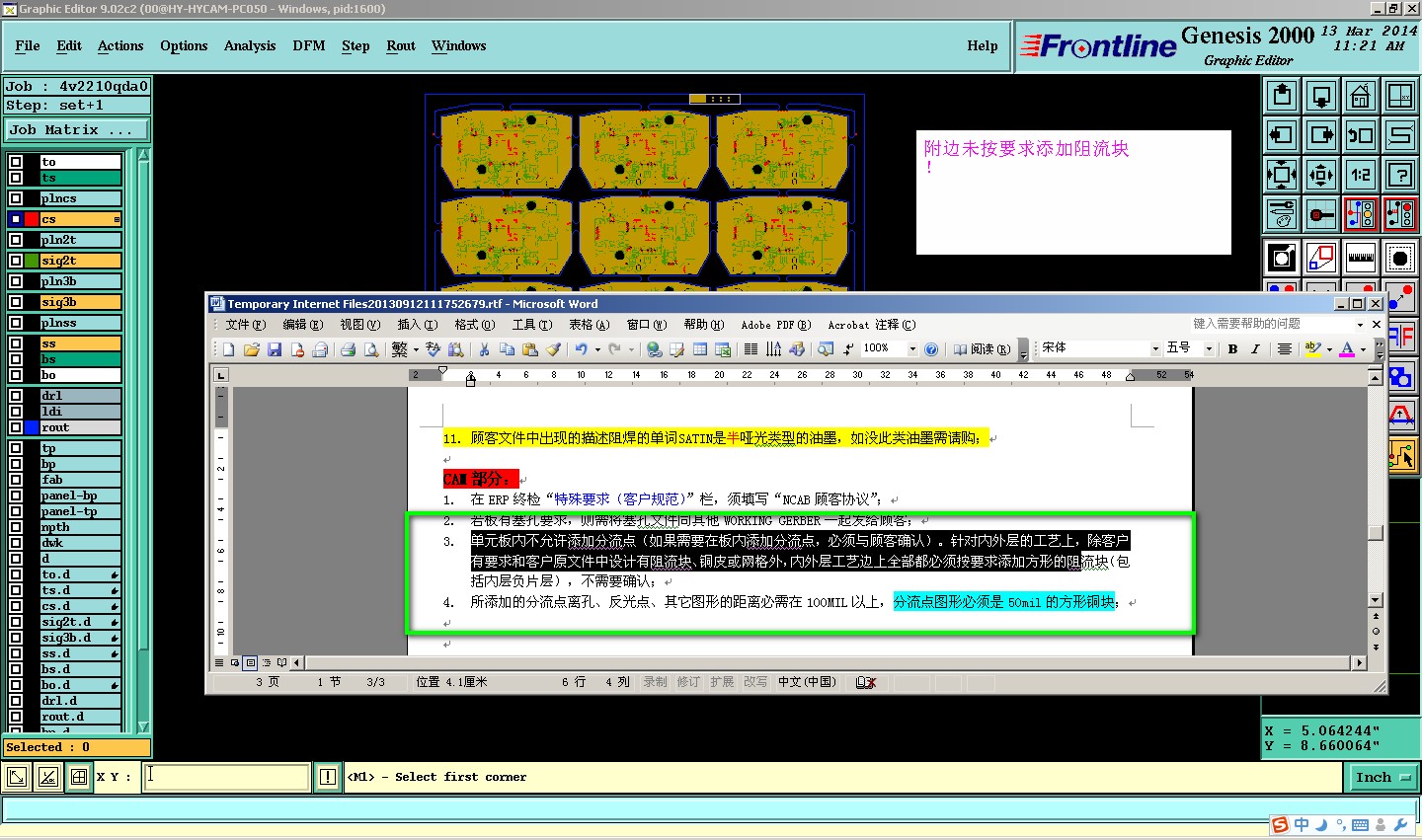This screenshot has height=840, width=1422.
Task: Click Format Painter brush icon in Word
Action: pos(553,349)
